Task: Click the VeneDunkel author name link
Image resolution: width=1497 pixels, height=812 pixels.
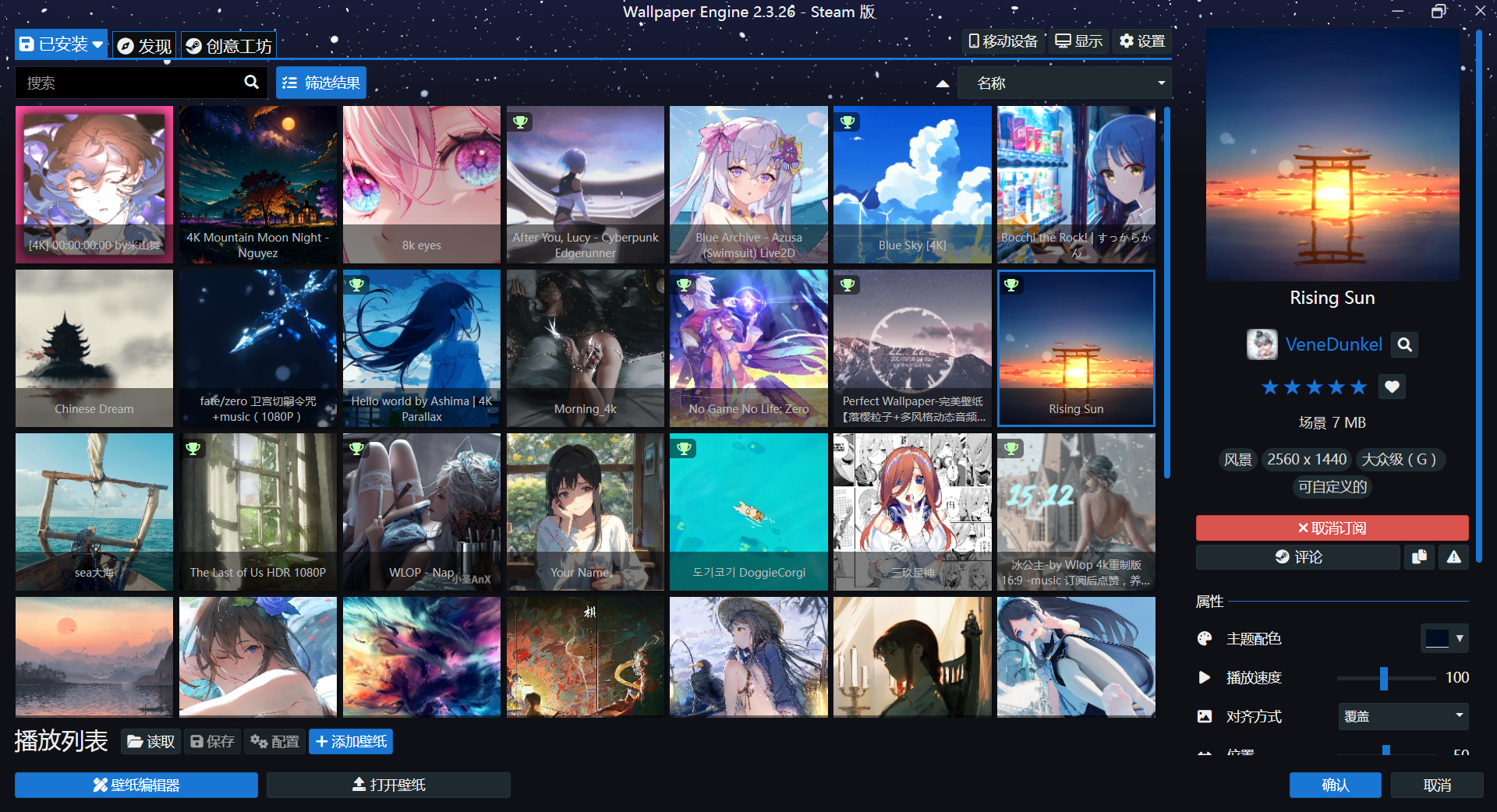Action: 1333,344
